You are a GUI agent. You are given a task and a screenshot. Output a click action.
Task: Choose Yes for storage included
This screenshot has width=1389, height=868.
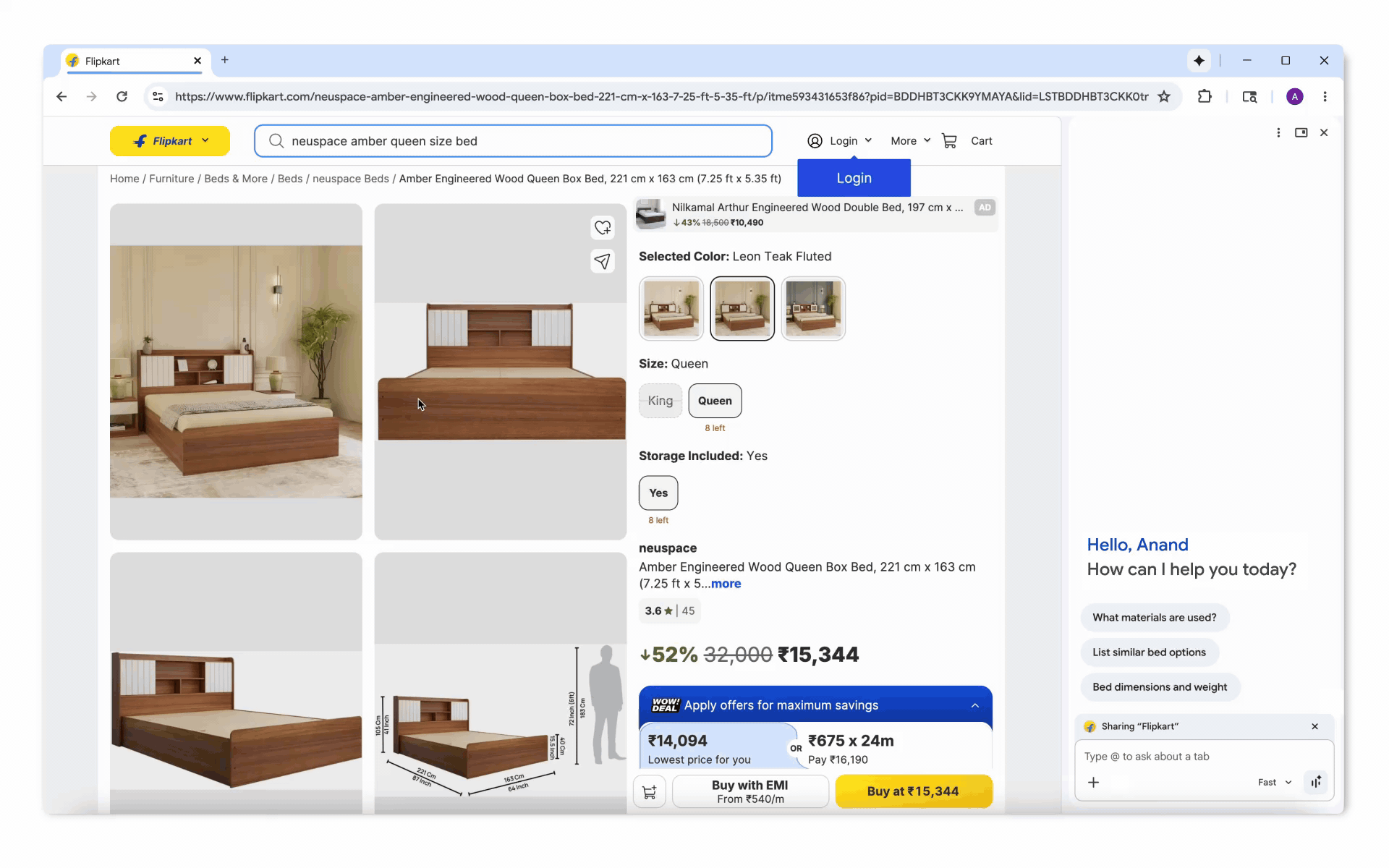click(x=658, y=493)
